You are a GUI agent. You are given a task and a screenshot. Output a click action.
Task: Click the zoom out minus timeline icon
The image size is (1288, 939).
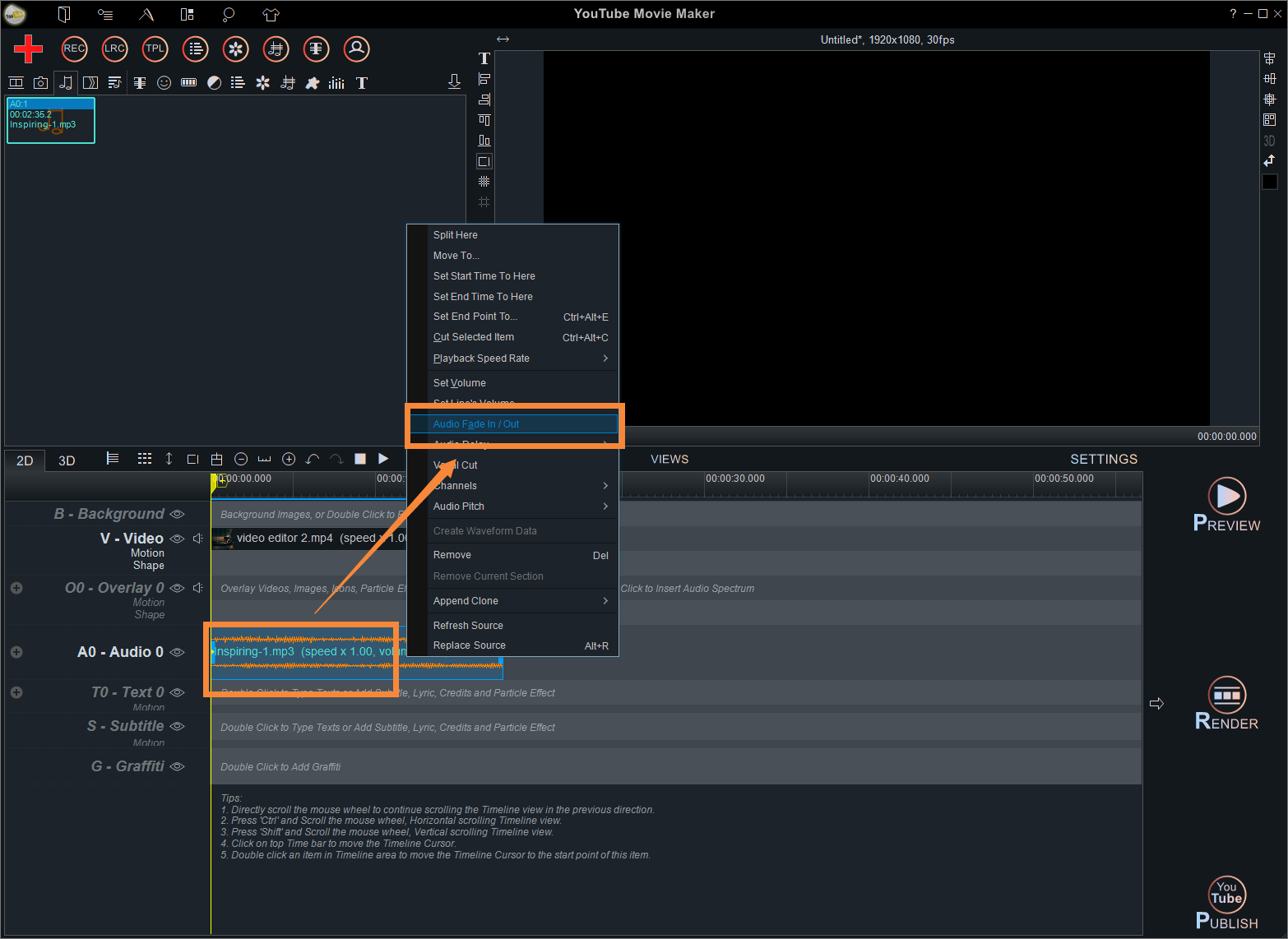pyautogui.click(x=241, y=459)
